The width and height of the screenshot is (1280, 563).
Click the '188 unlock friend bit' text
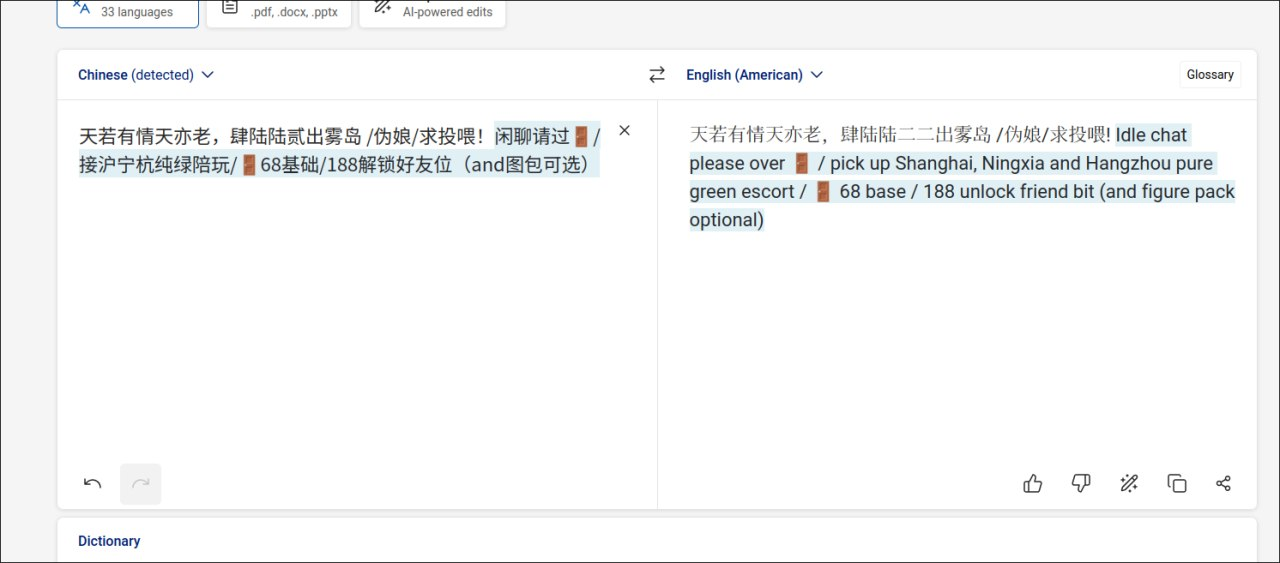[x=1009, y=191]
